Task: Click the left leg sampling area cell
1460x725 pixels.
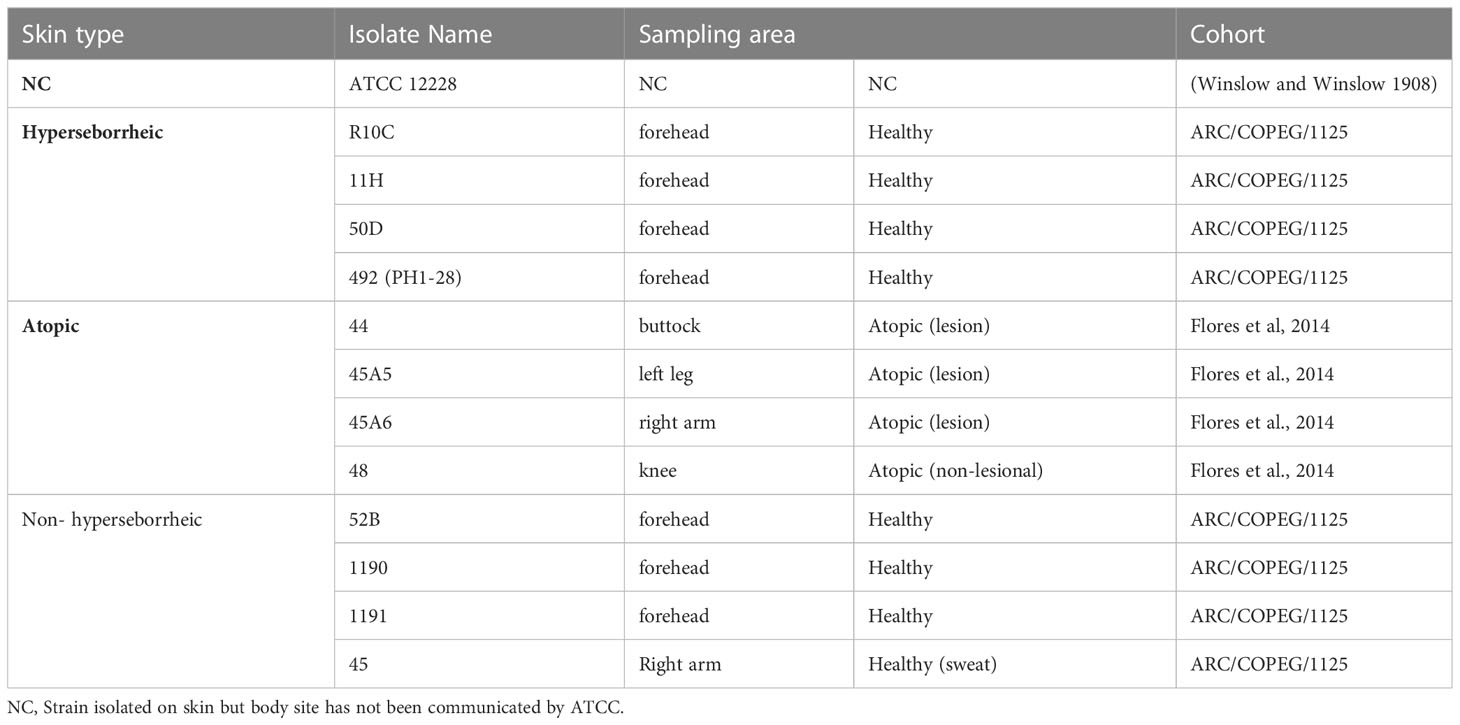Action: click(738, 374)
